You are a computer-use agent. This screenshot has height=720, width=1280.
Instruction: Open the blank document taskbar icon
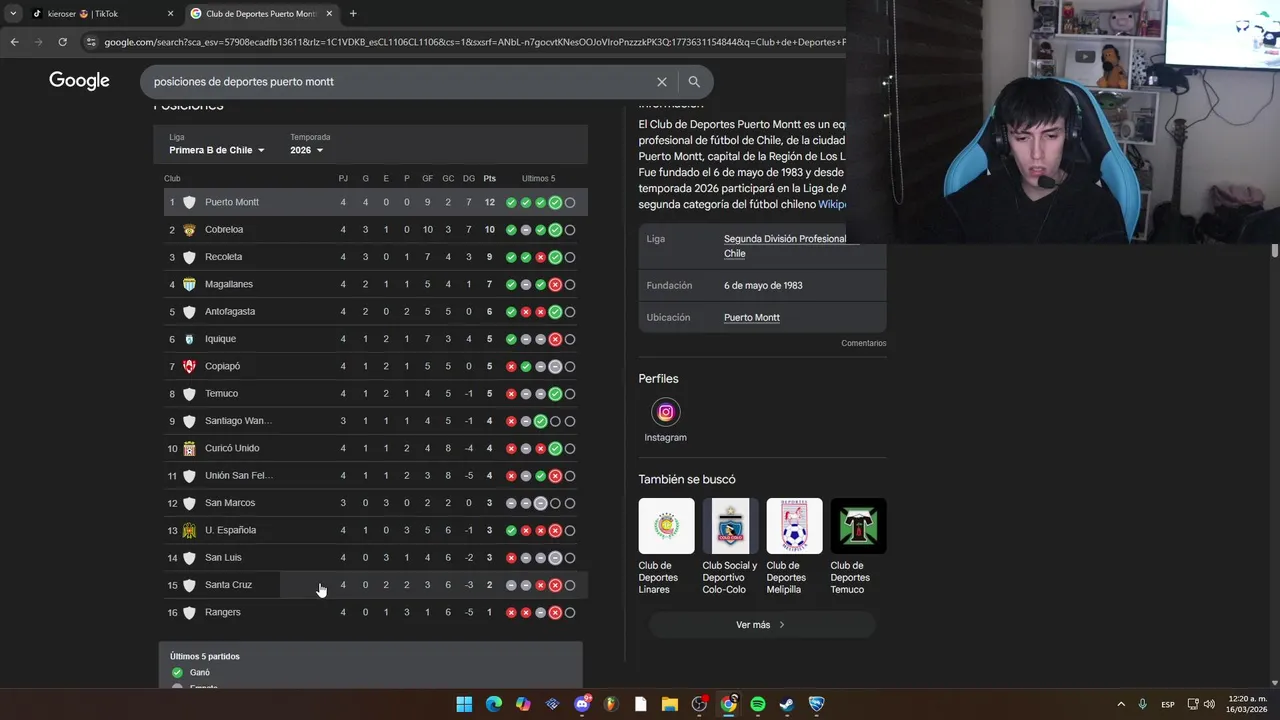click(641, 704)
